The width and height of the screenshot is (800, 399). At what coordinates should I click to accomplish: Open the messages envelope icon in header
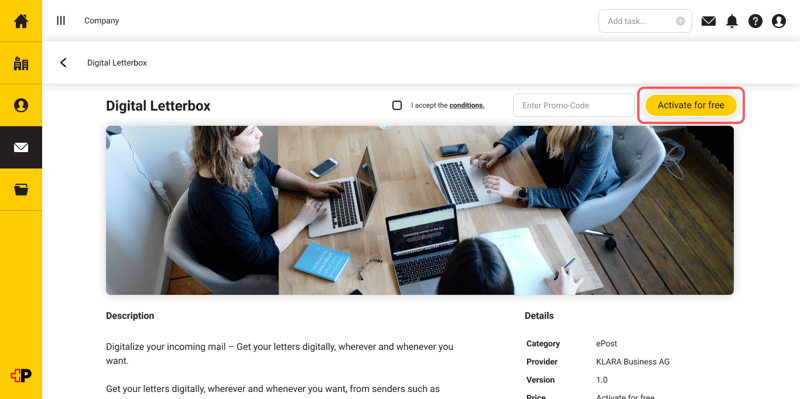coord(708,21)
